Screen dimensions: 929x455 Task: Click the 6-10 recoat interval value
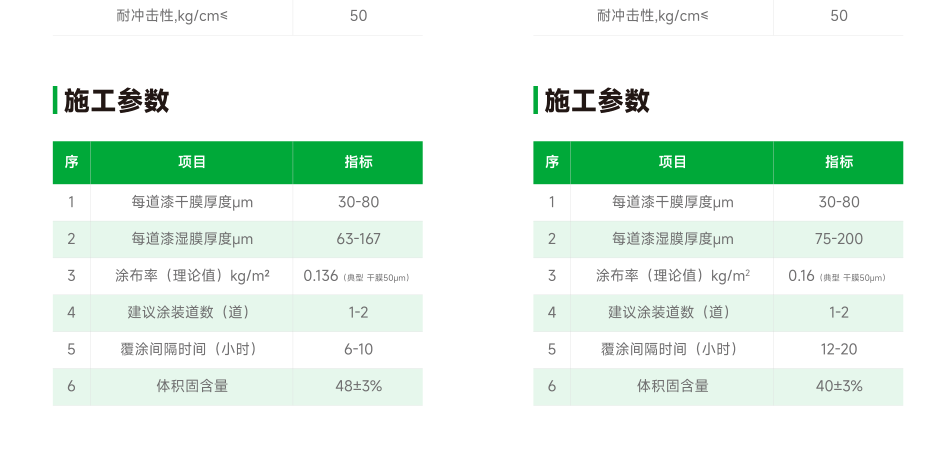click(358, 349)
